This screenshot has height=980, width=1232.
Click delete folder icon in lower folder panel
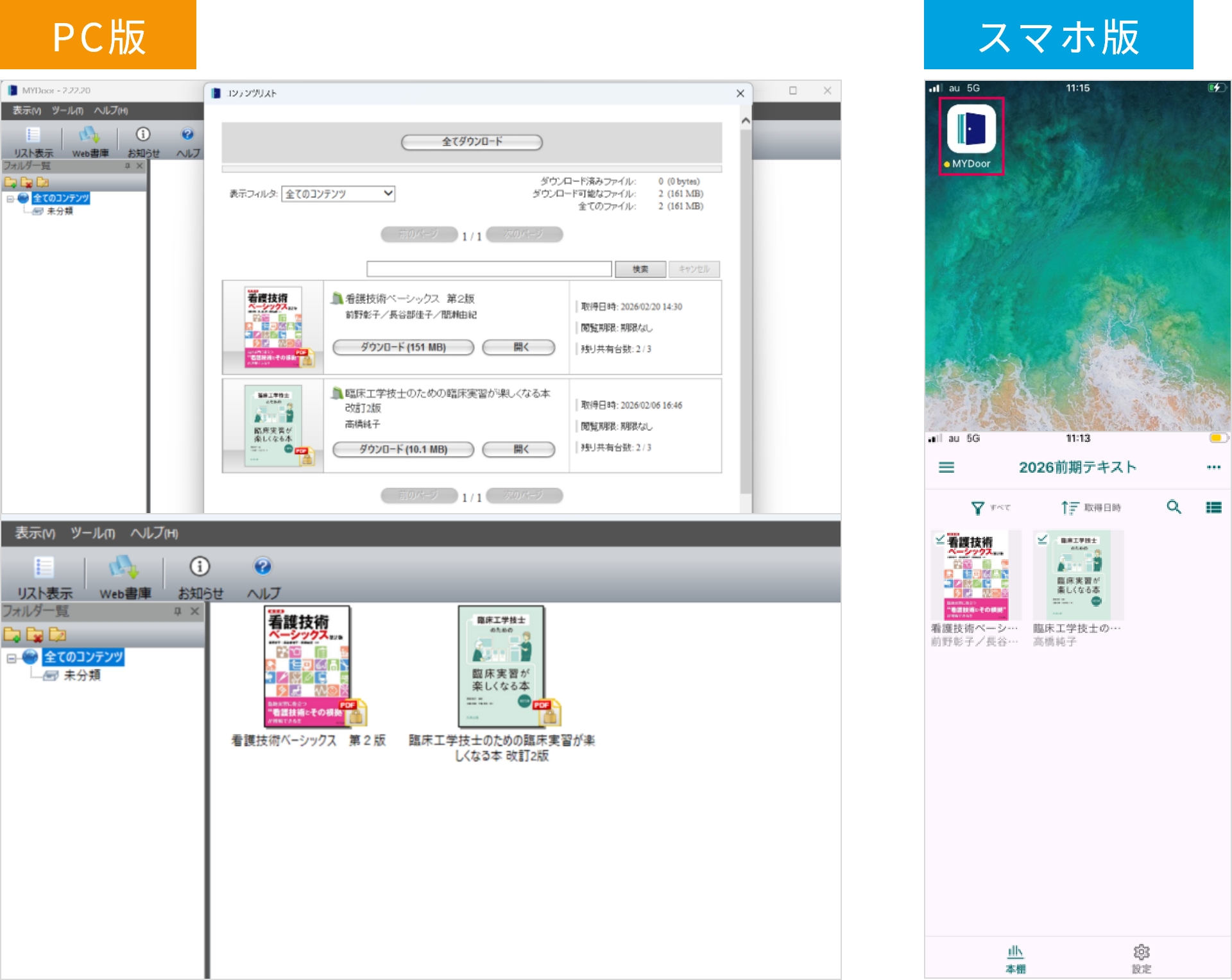[35, 635]
